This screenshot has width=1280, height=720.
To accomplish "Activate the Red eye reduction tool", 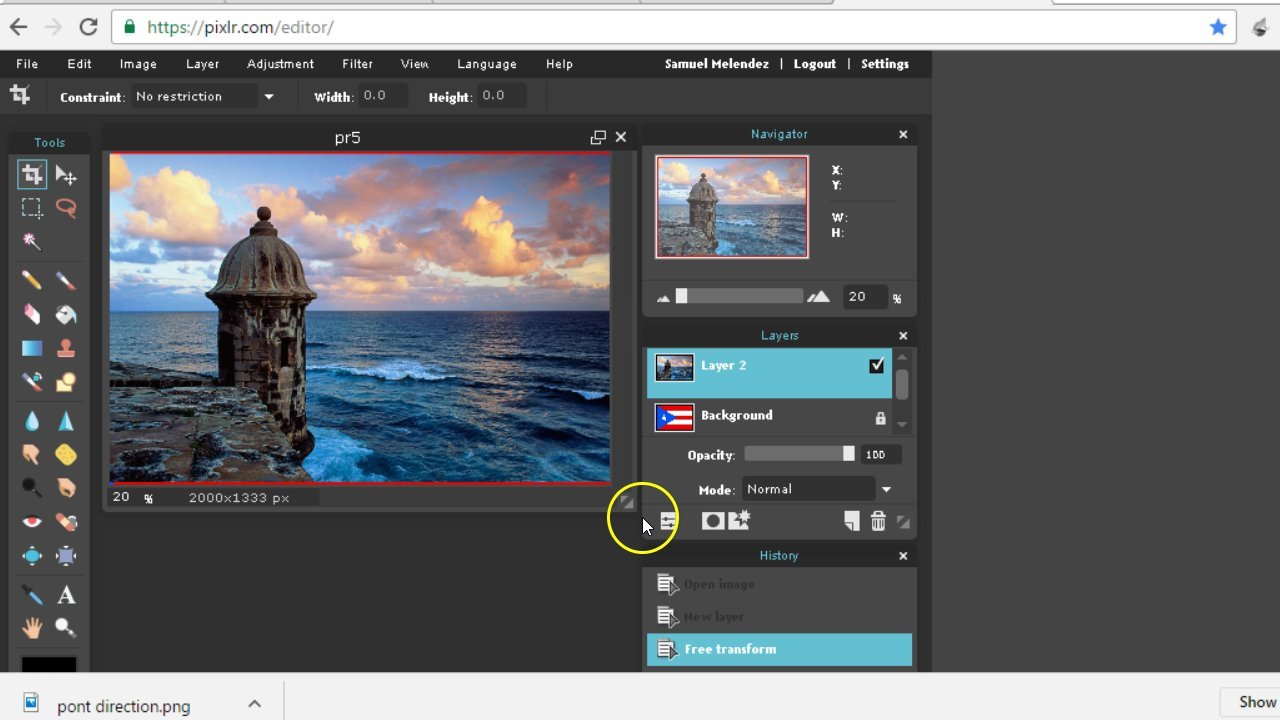I will click(32, 521).
